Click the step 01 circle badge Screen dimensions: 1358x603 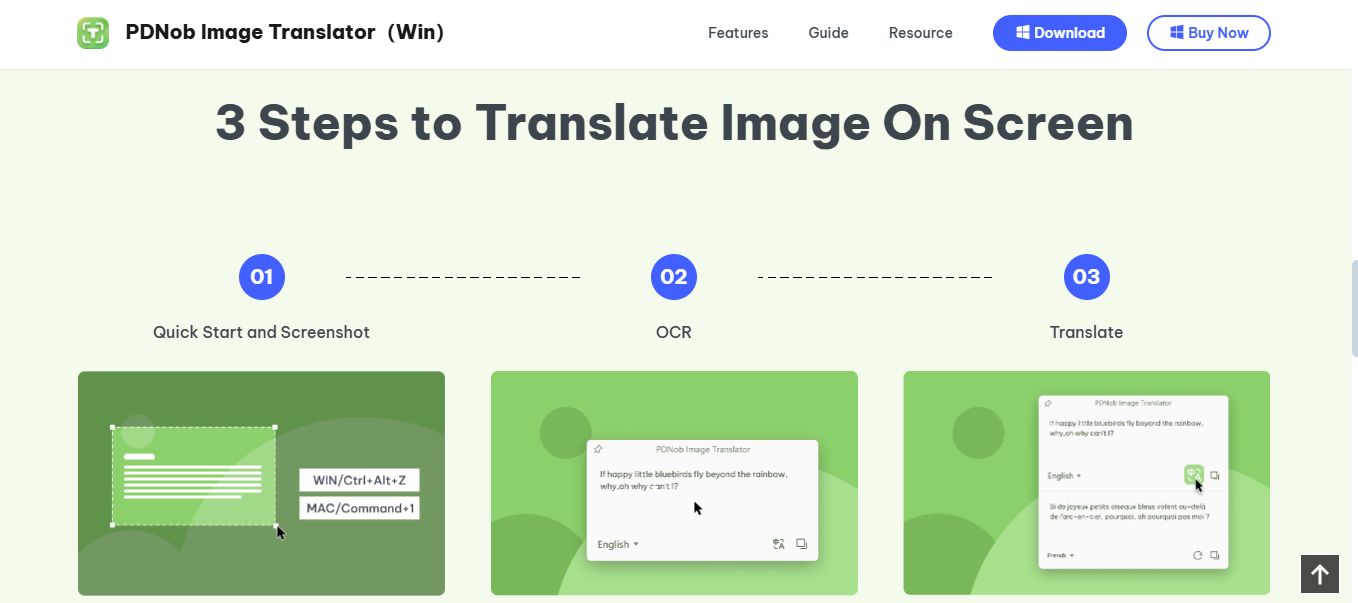(262, 277)
